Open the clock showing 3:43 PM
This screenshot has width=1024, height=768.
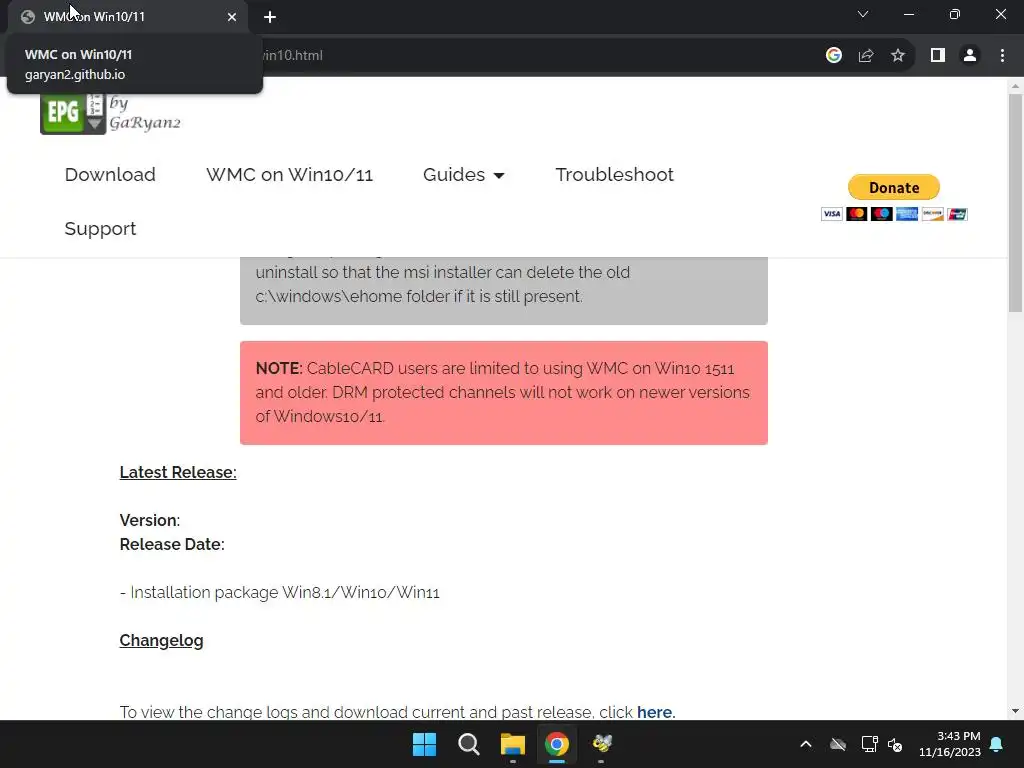point(950,744)
